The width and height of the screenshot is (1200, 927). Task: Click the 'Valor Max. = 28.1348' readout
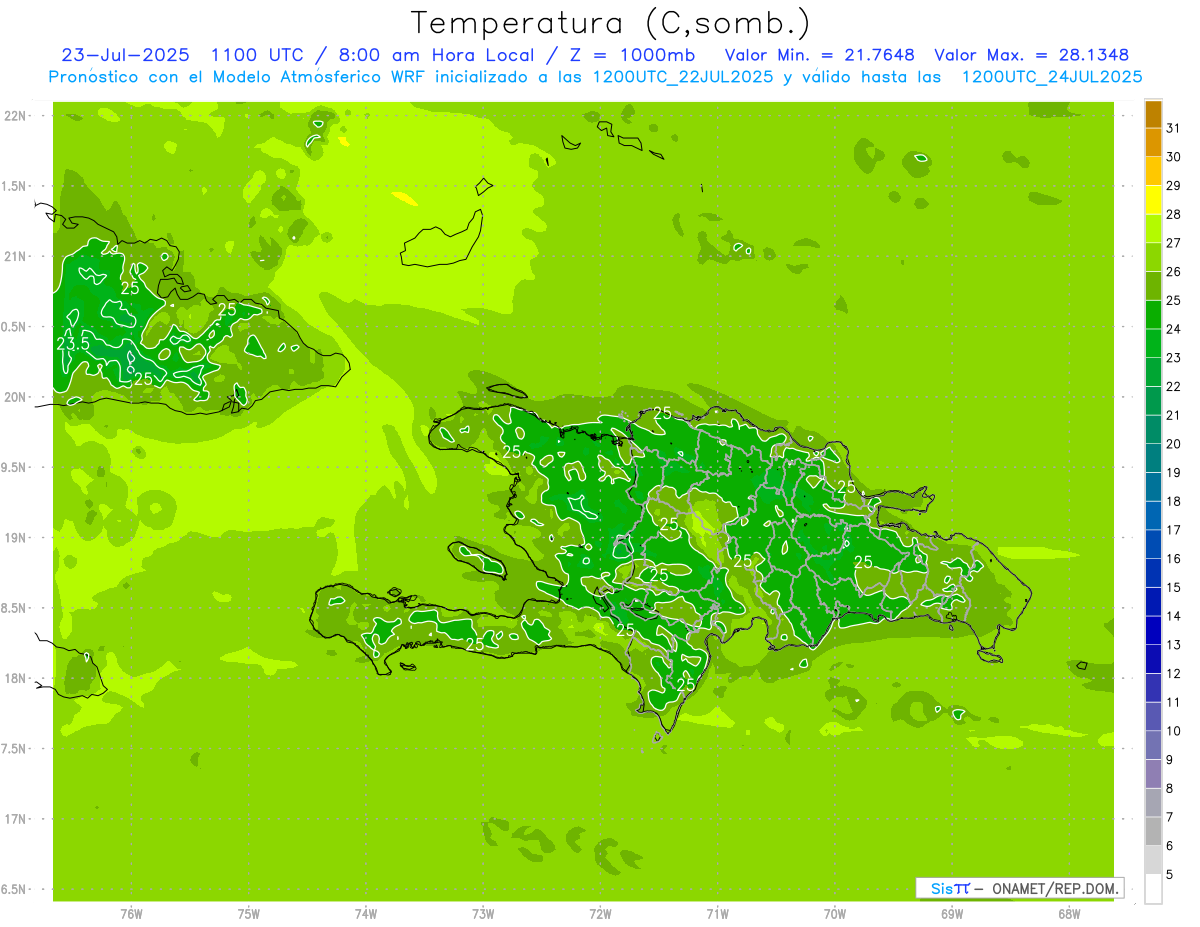pos(1032,55)
